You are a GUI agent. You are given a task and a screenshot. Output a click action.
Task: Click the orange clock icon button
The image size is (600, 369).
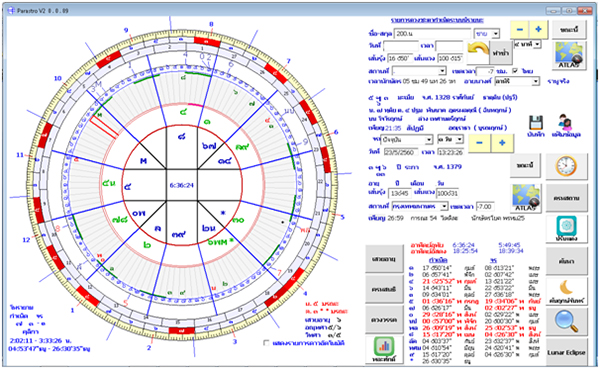[566, 167]
